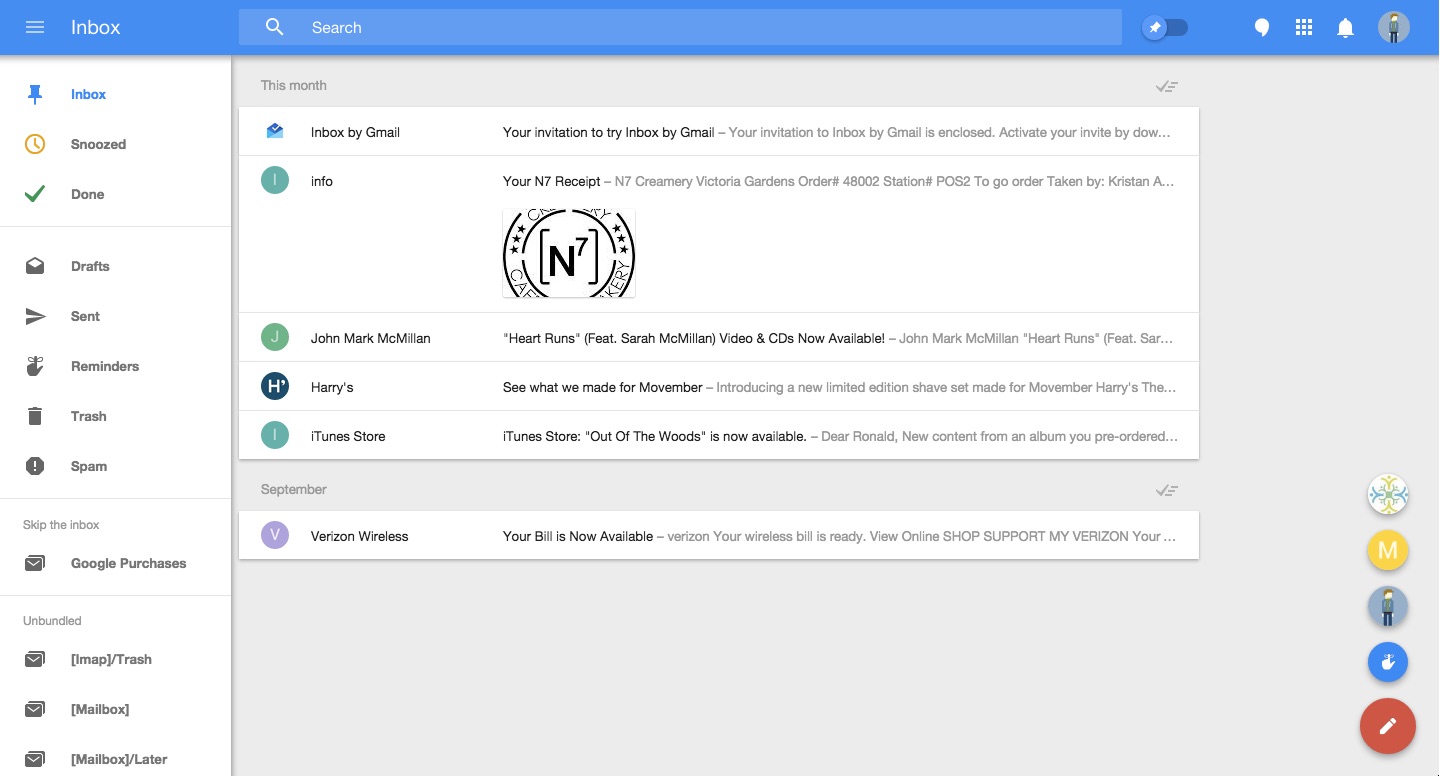
Task: Open the Spam folder
Action: pos(88,466)
